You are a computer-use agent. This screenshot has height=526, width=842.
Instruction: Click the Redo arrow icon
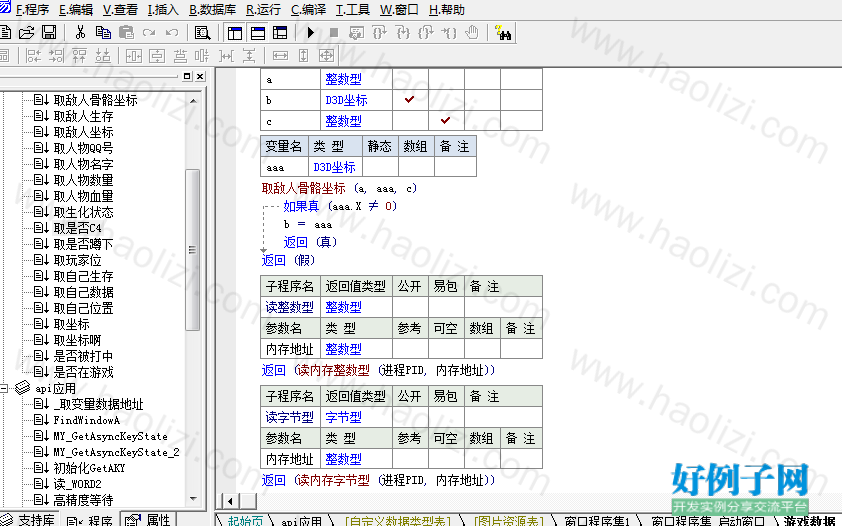[x=149, y=33]
